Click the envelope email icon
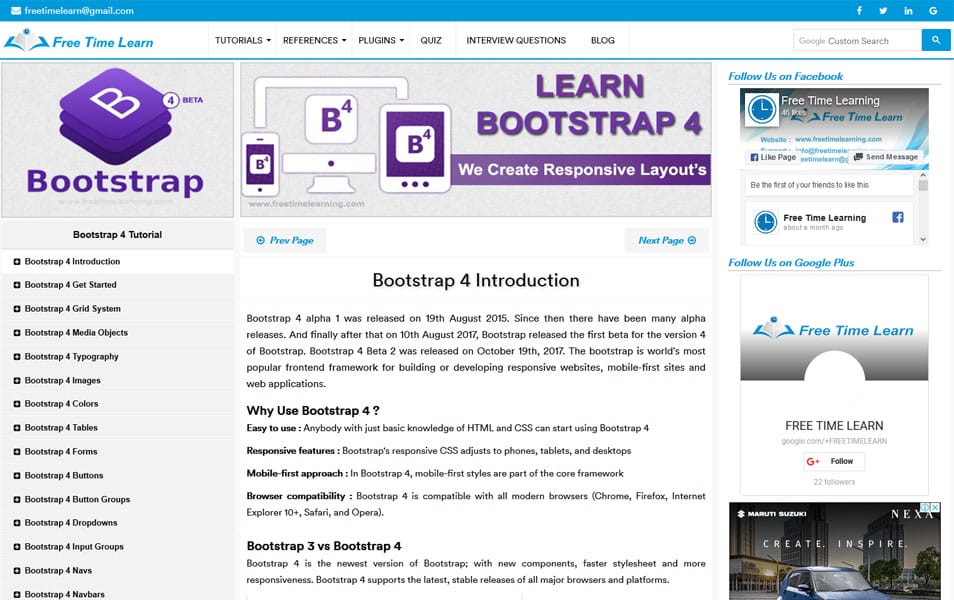 tap(16, 10)
